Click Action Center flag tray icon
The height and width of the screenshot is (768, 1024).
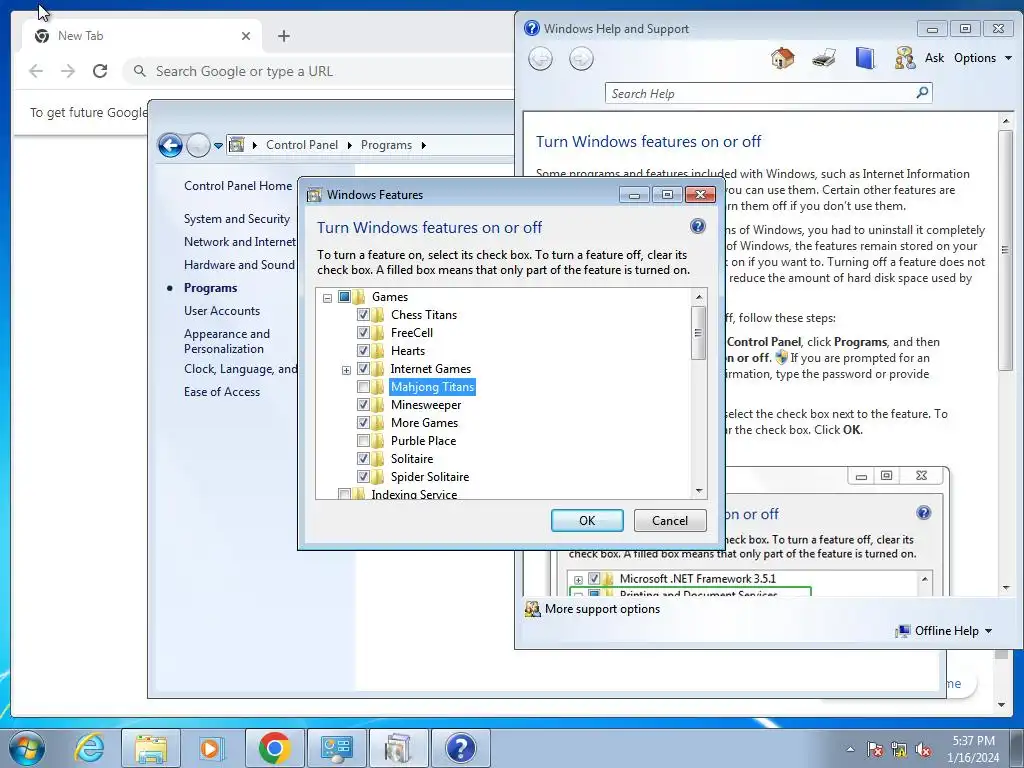[x=875, y=749]
